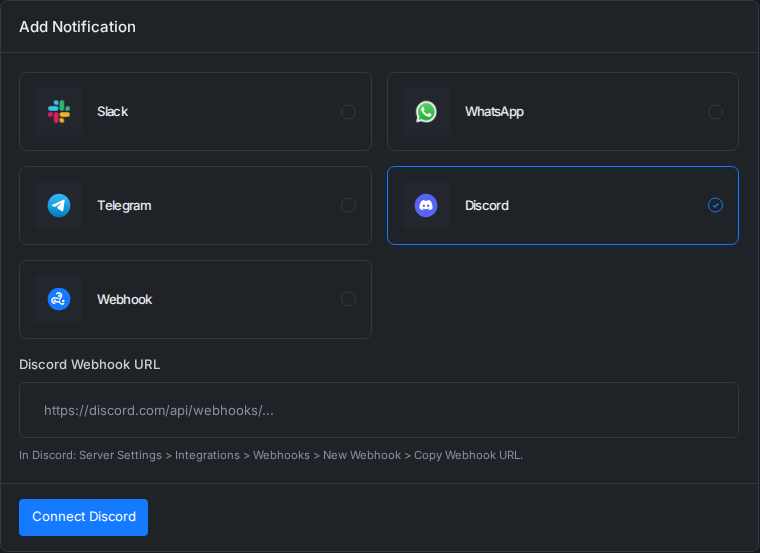Focus the Discord Webhook URL field
Image resolution: width=760 pixels, height=553 pixels.
379,410
